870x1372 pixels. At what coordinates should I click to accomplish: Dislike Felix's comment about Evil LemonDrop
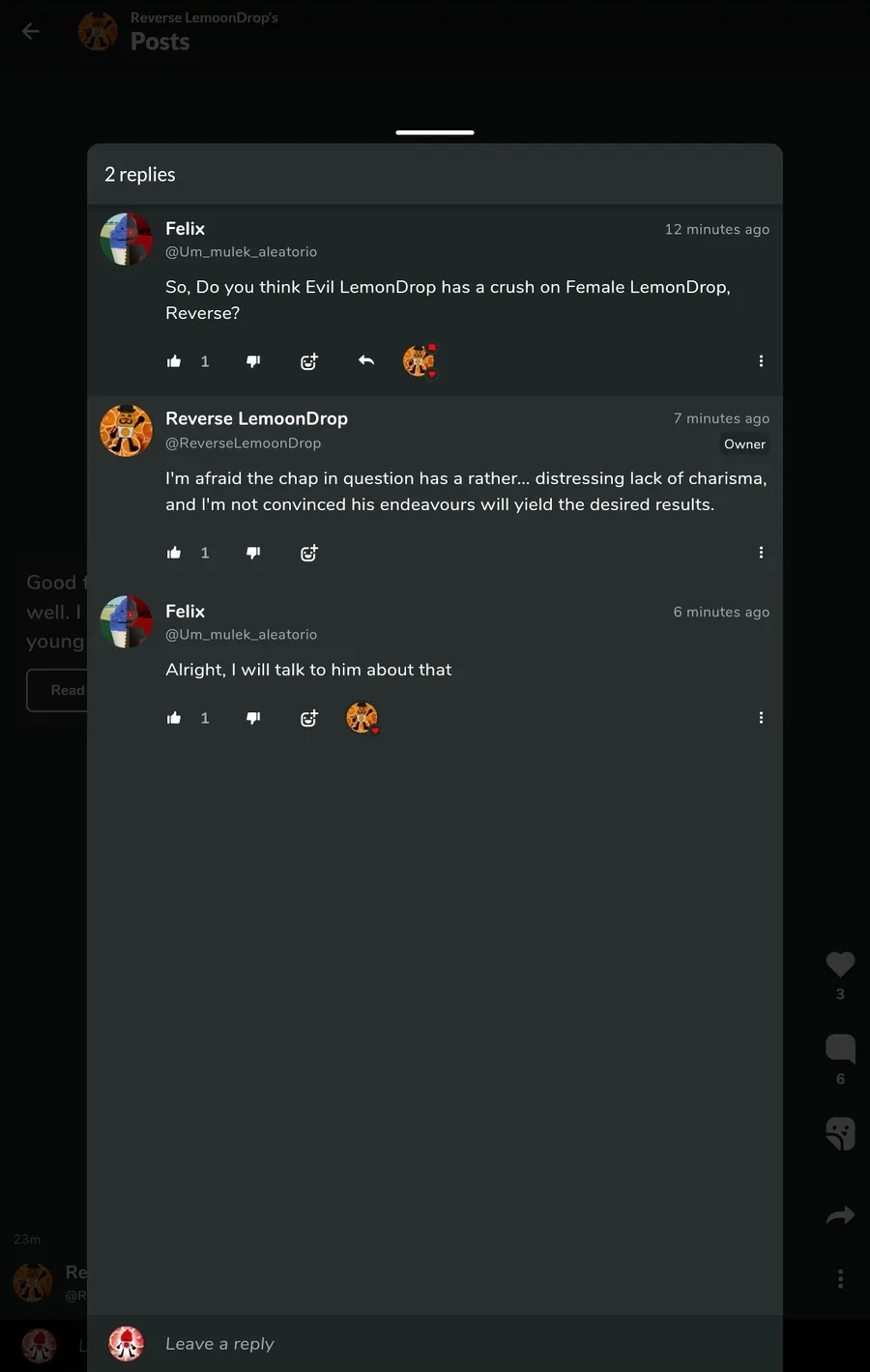click(x=253, y=361)
